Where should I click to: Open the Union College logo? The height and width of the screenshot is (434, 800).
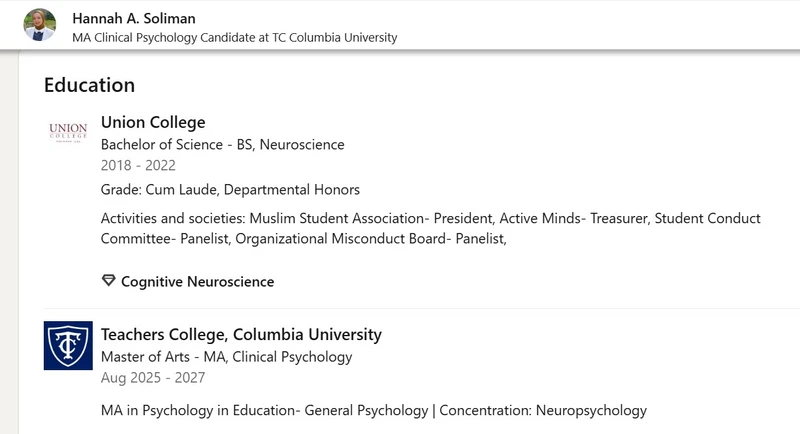click(x=68, y=133)
